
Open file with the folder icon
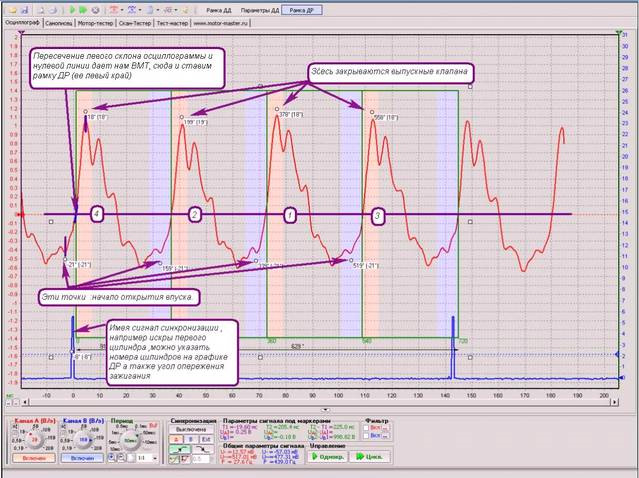[13, 10]
